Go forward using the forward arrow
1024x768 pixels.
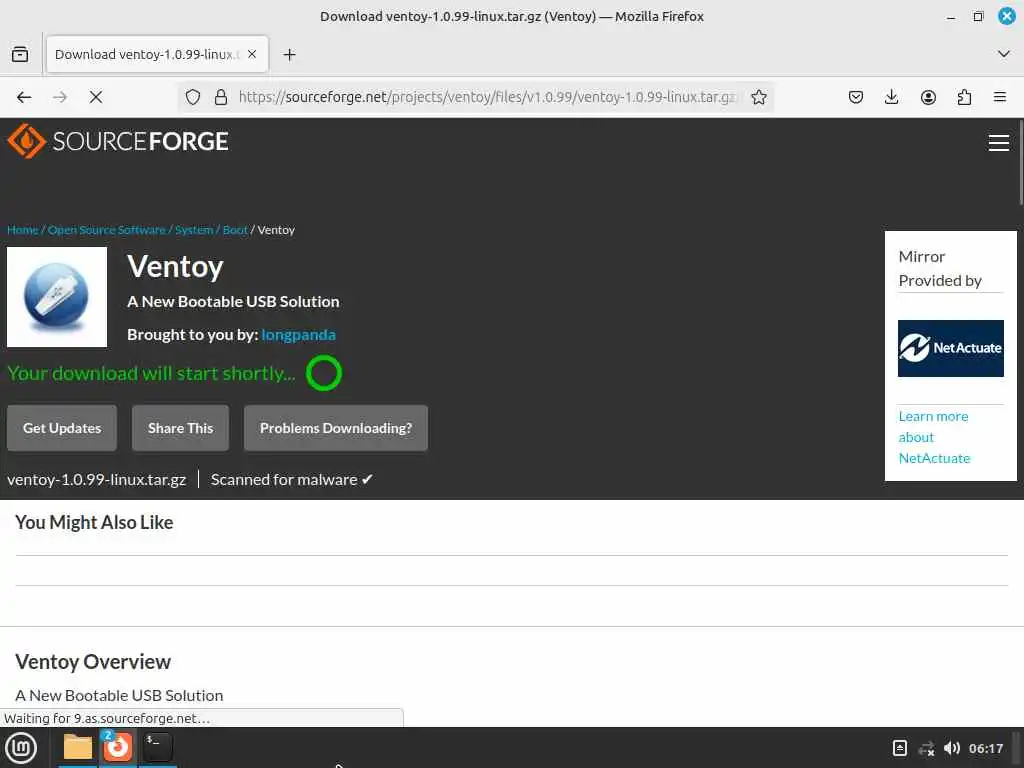[x=60, y=97]
